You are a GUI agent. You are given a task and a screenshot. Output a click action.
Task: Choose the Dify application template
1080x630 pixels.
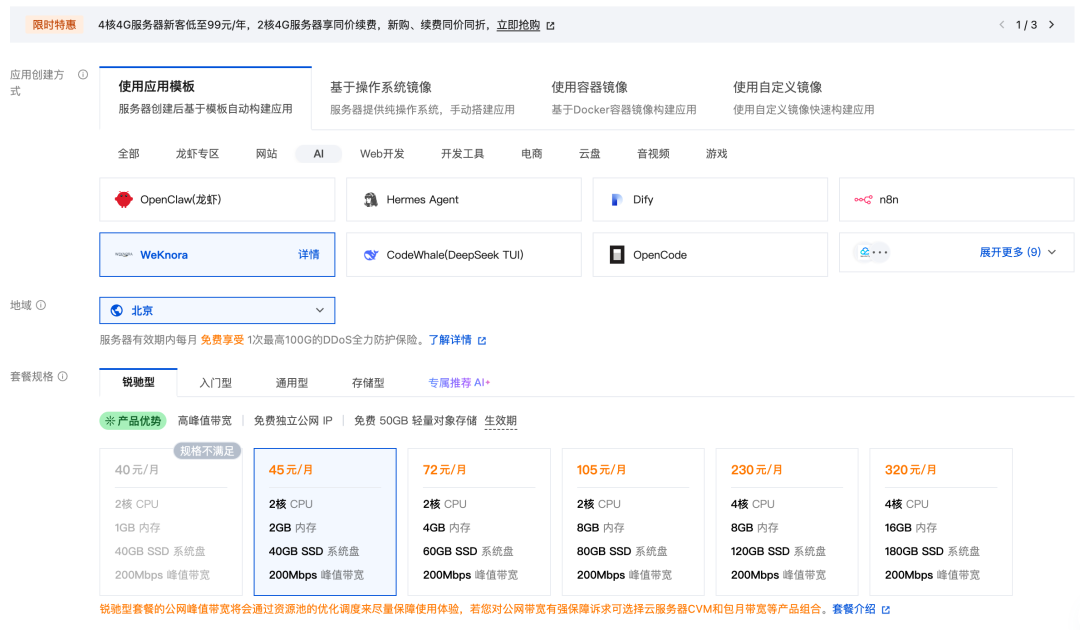click(710, 200)
